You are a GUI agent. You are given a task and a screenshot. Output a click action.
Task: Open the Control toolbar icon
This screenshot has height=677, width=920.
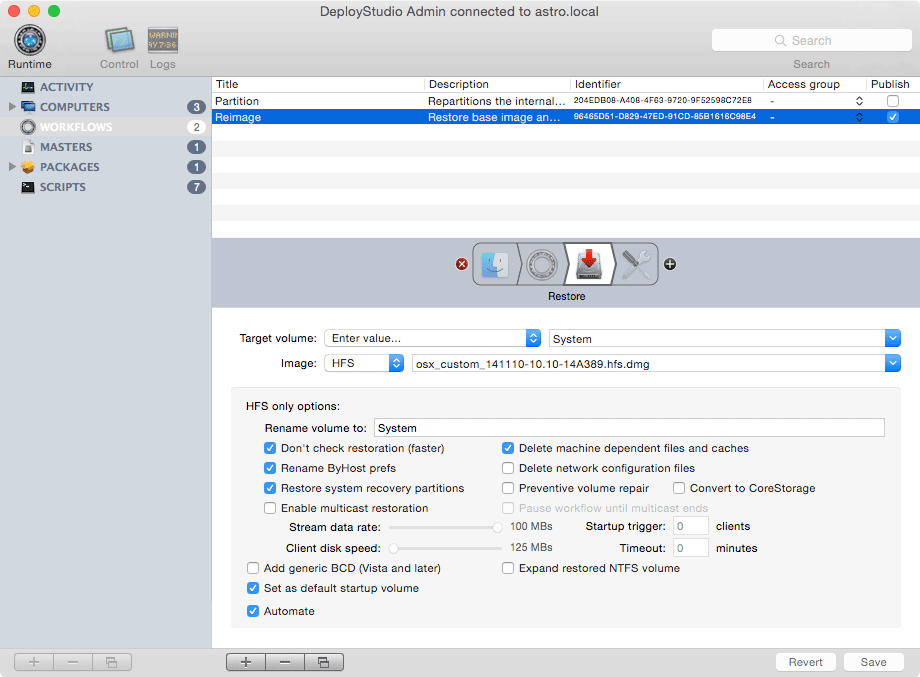point(119,41)
